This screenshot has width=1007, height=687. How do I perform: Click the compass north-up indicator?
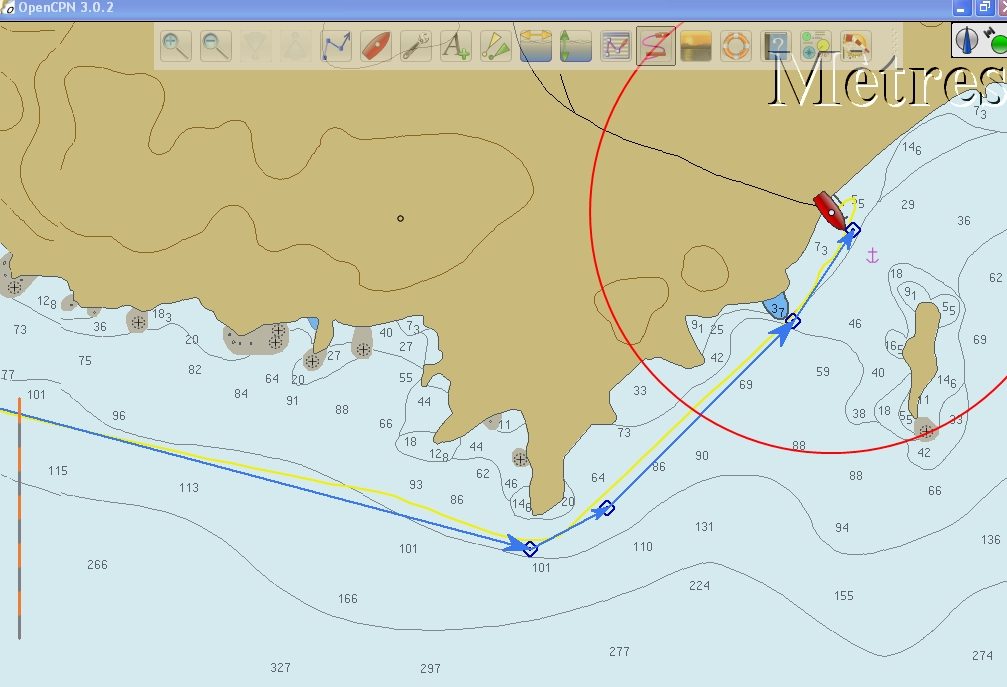[x=969, y=39]
